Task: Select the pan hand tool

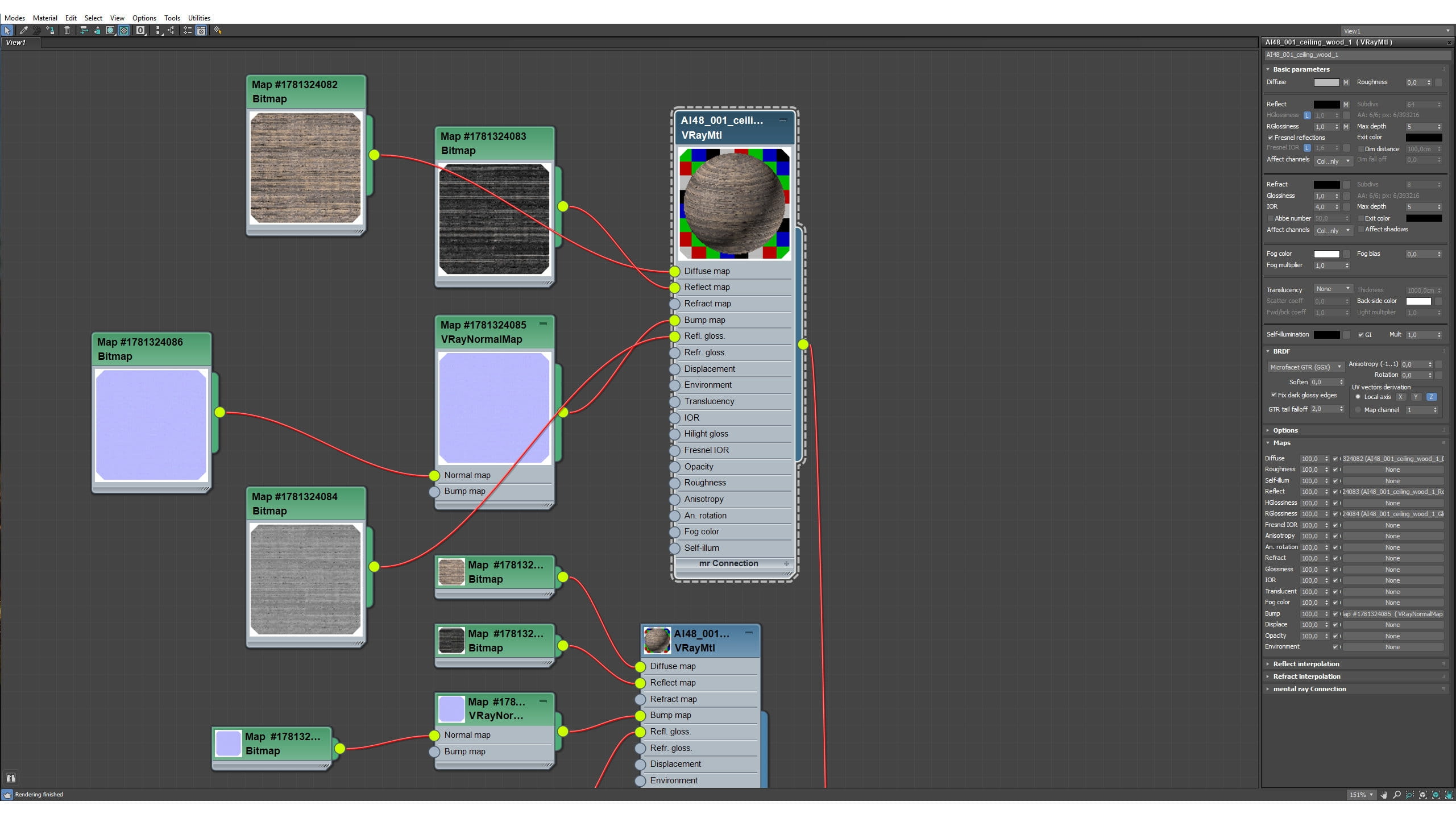Action: point(1384,795)
